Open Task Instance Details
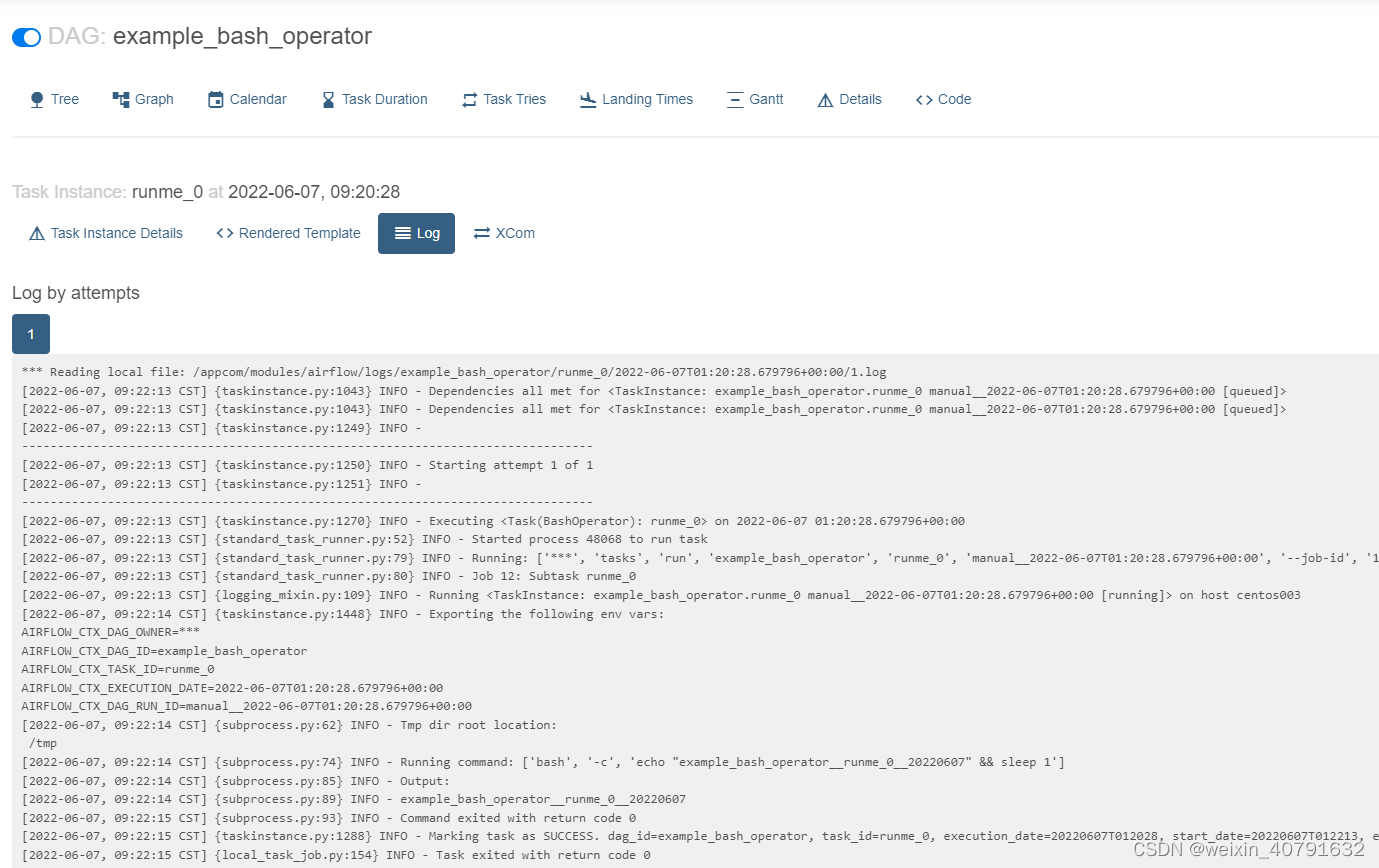The image size is (1379, 868). [106, 233]
